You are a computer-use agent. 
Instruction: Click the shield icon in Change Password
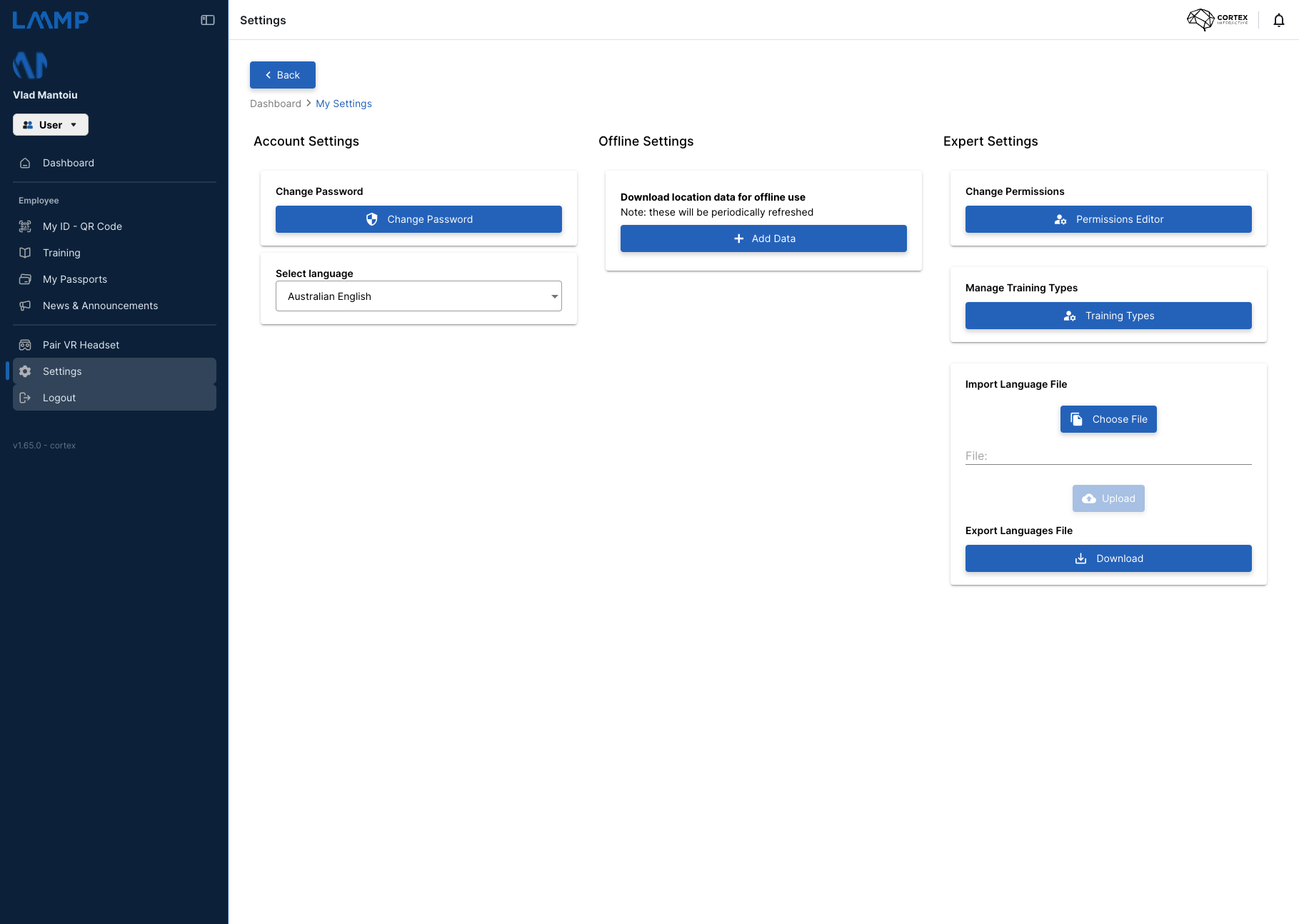[371, 219]
